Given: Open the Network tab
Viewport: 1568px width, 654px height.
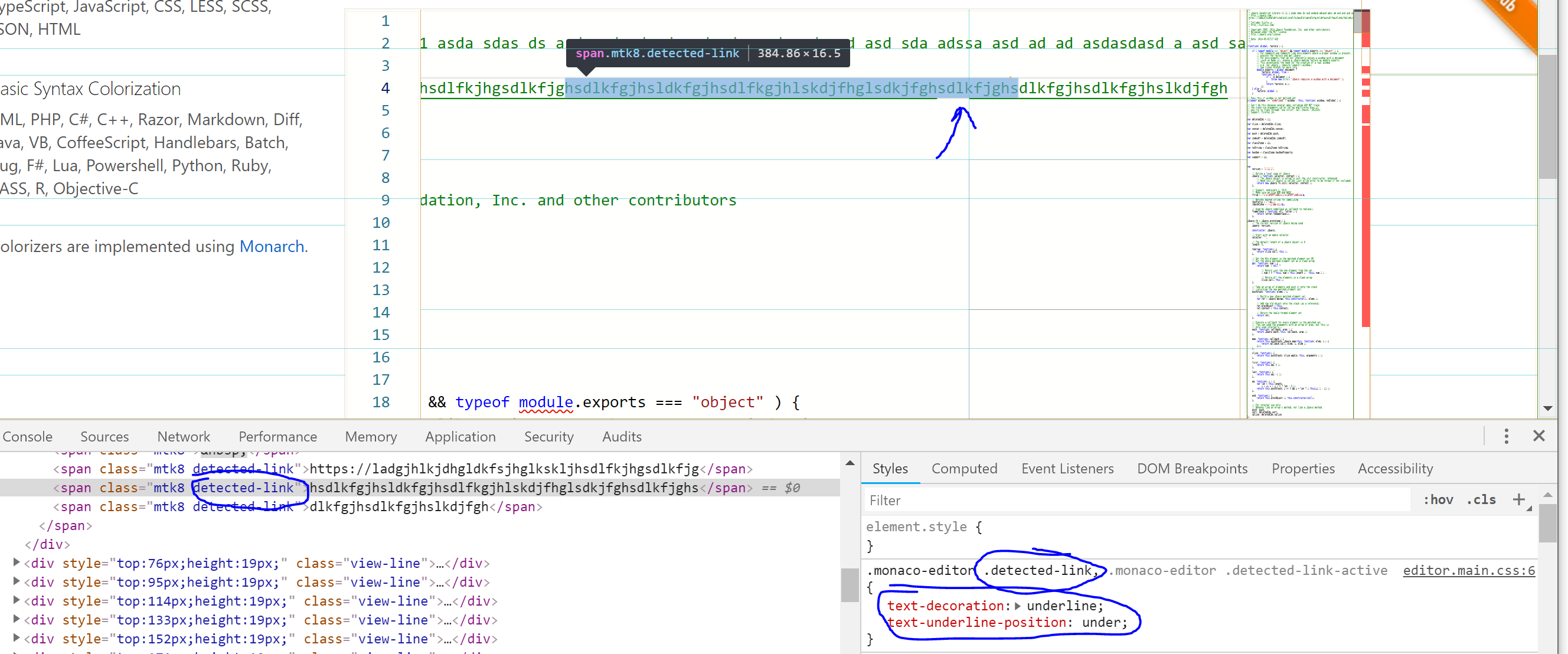Looking at the screenshot, I should tap(183, 436).
